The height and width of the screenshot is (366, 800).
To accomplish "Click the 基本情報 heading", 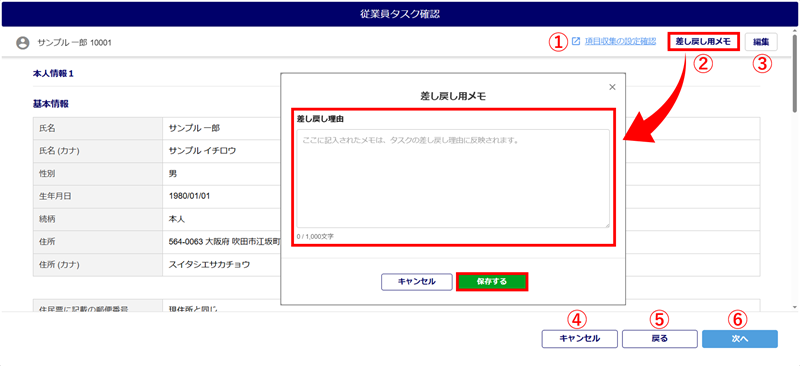I will click(x=51, y=104).
